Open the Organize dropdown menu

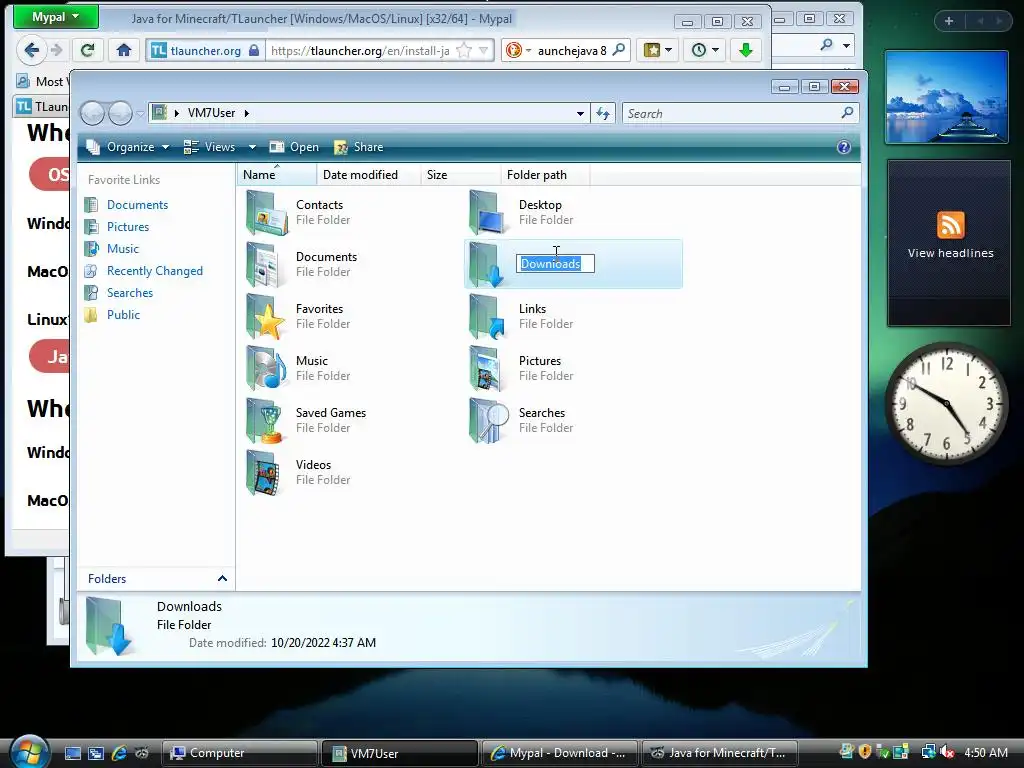click(x=129, y=147)
